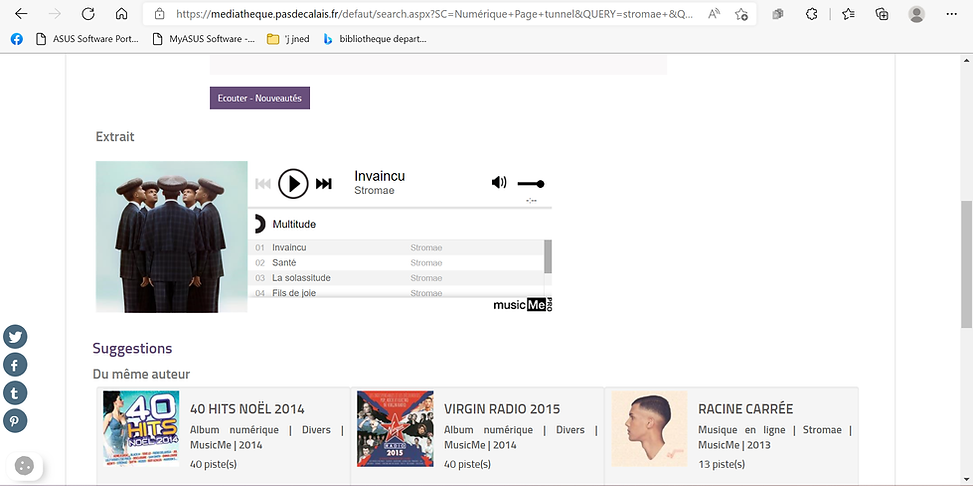Go back in browser history
The height and width of the screenshot is (486, 973).
[21, 14]
